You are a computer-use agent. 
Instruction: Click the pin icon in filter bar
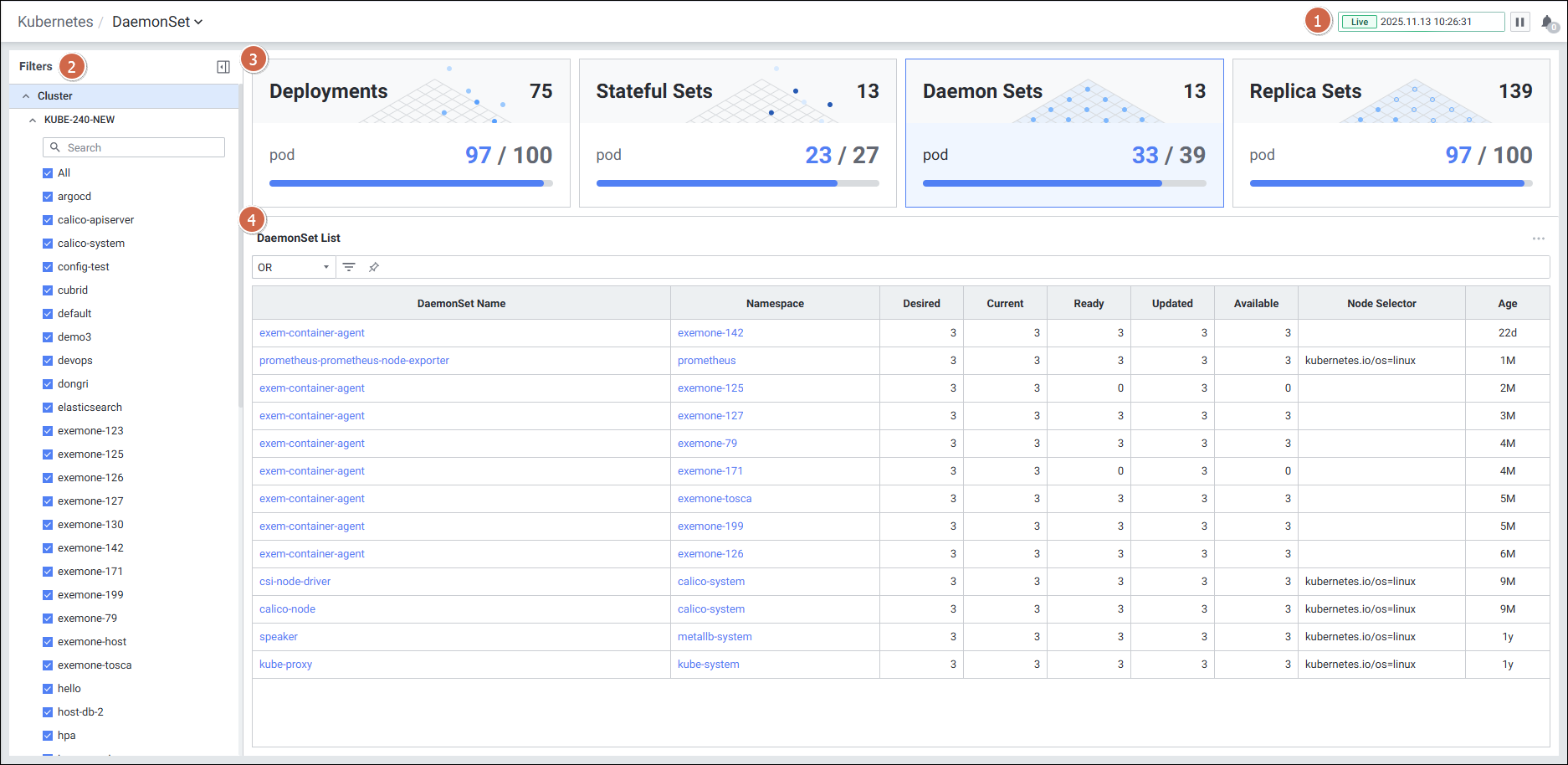(x=374, y=267)
